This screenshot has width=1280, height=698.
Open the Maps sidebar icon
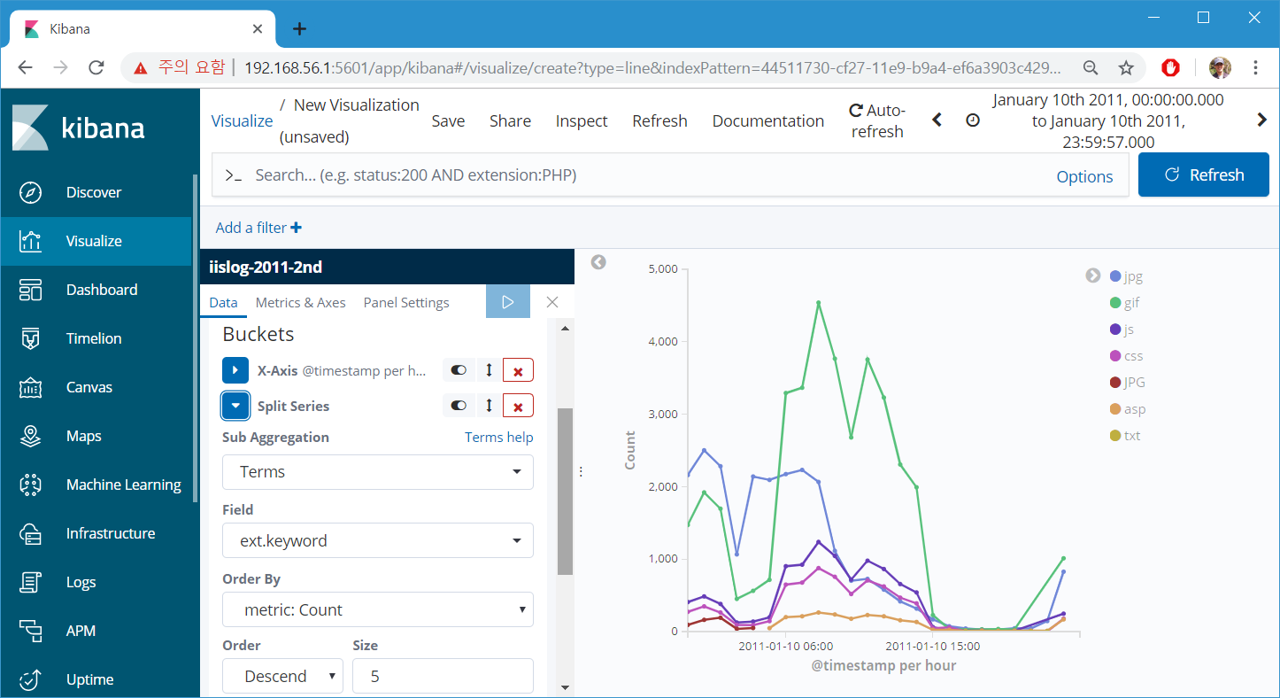[x=31, y=436]
